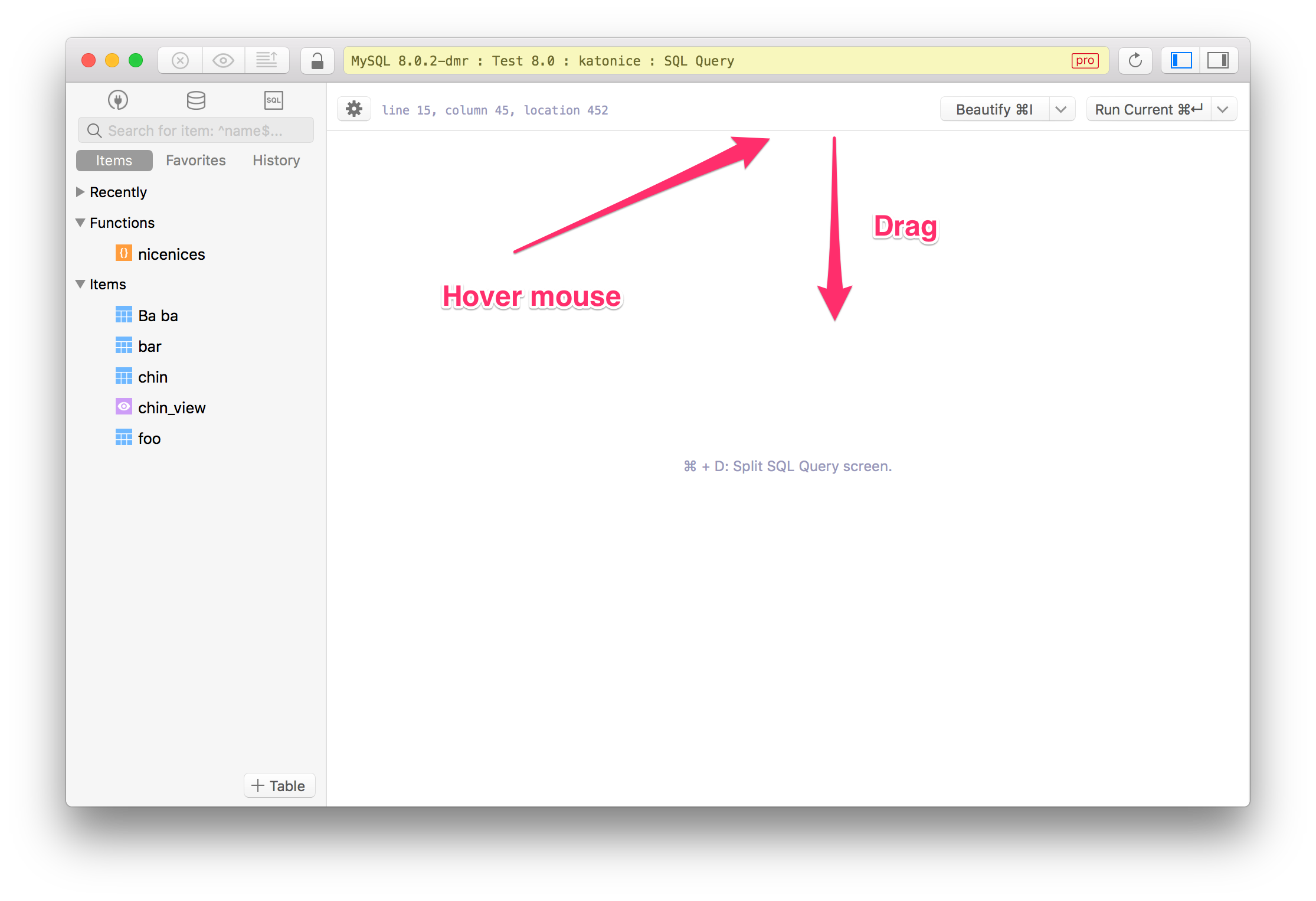Image resolution: width=1316 pixels, height=901 pixels.
Task: Click the connection plug icon in sidebar
Action: [x=118, y=100]
